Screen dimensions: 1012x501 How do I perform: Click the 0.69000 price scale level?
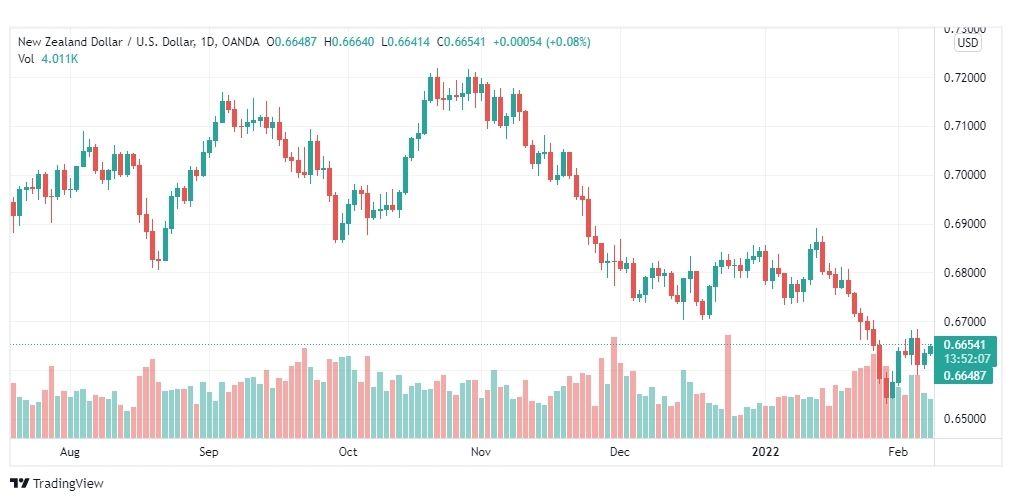coord(966,224)
